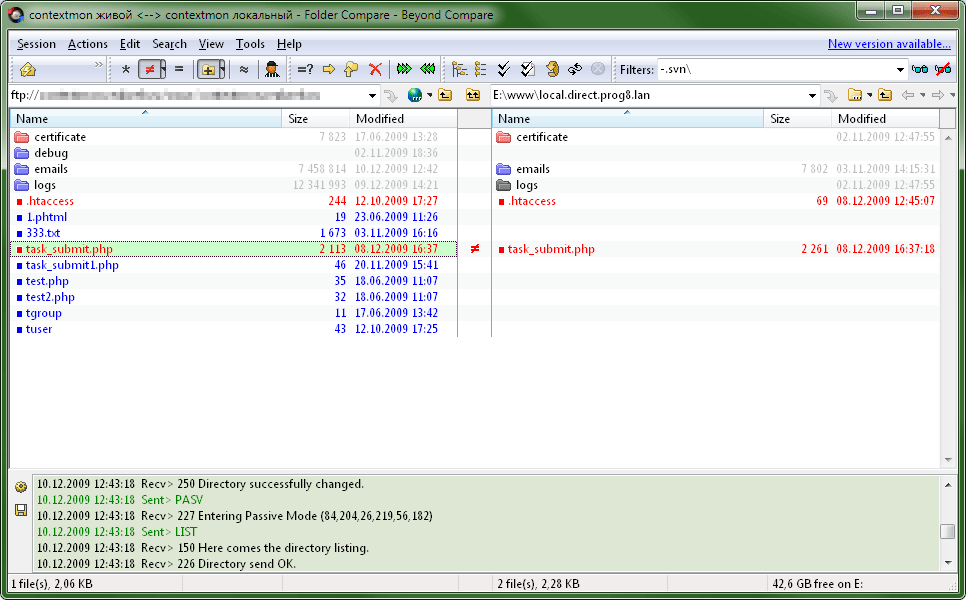Open the Edit menu

[x=130, y=44]
